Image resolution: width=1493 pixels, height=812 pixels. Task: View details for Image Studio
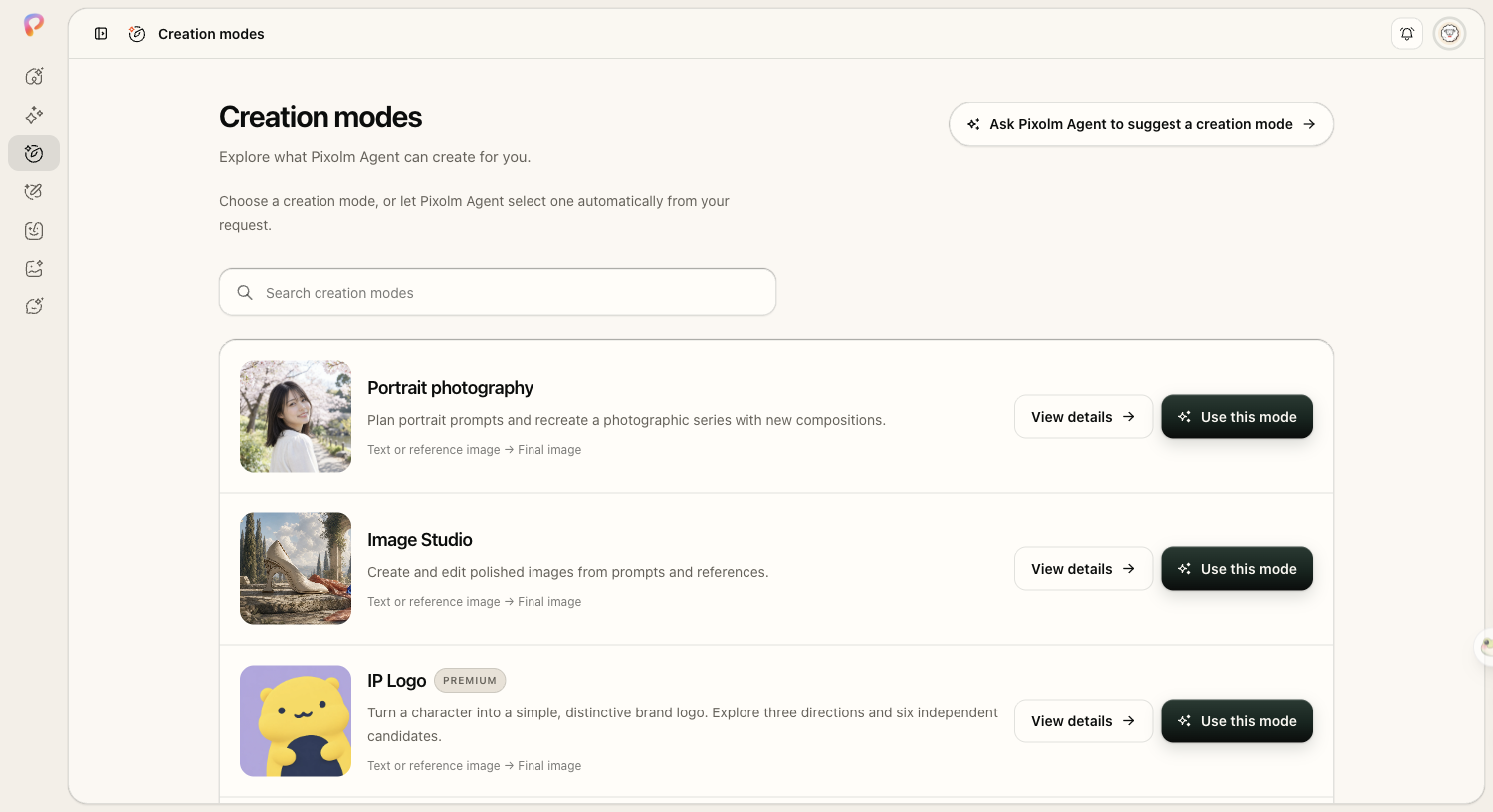click(1083, 569)
